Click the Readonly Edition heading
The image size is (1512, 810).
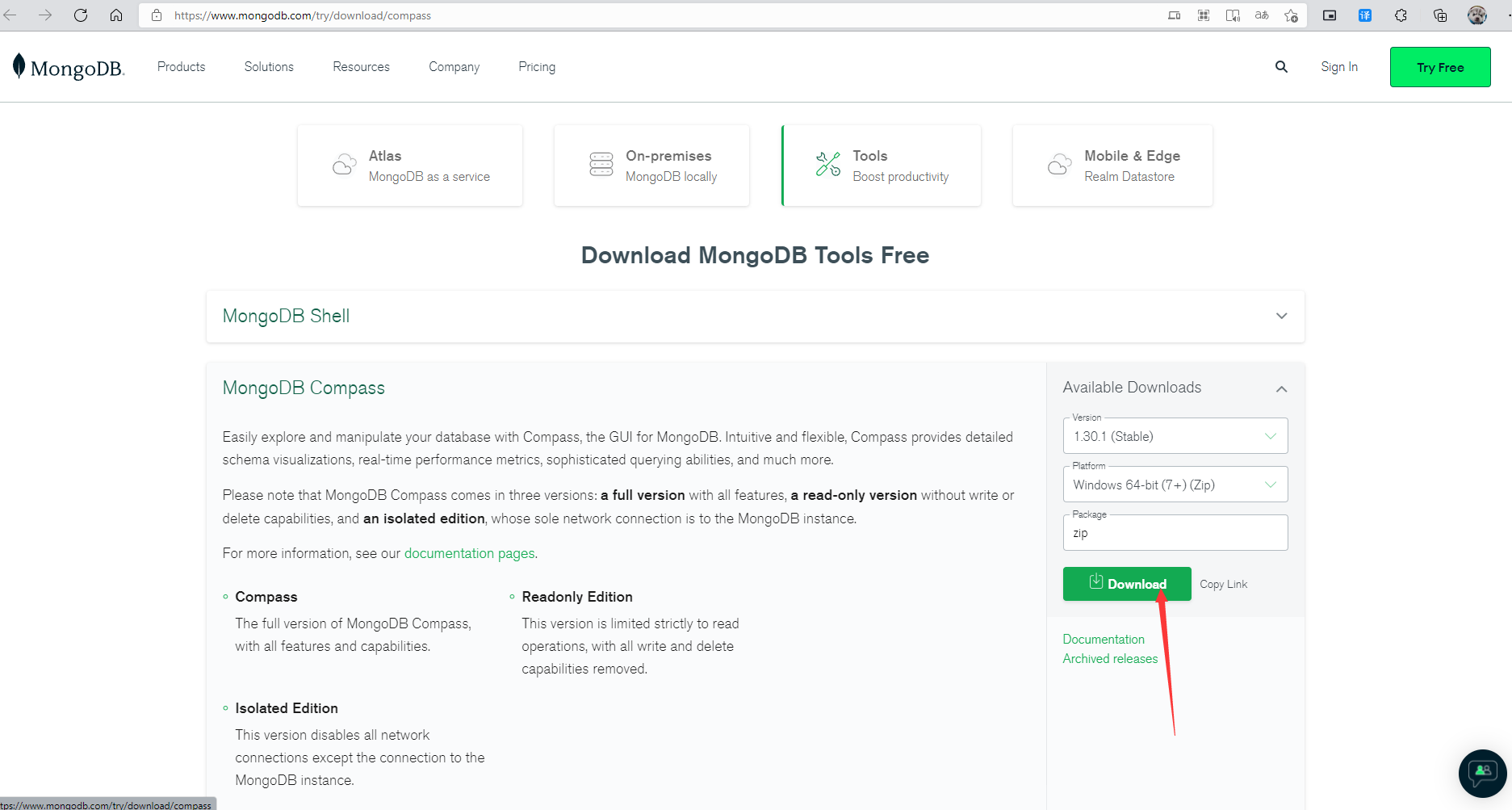pyautogui.click(x=577, y=597)
